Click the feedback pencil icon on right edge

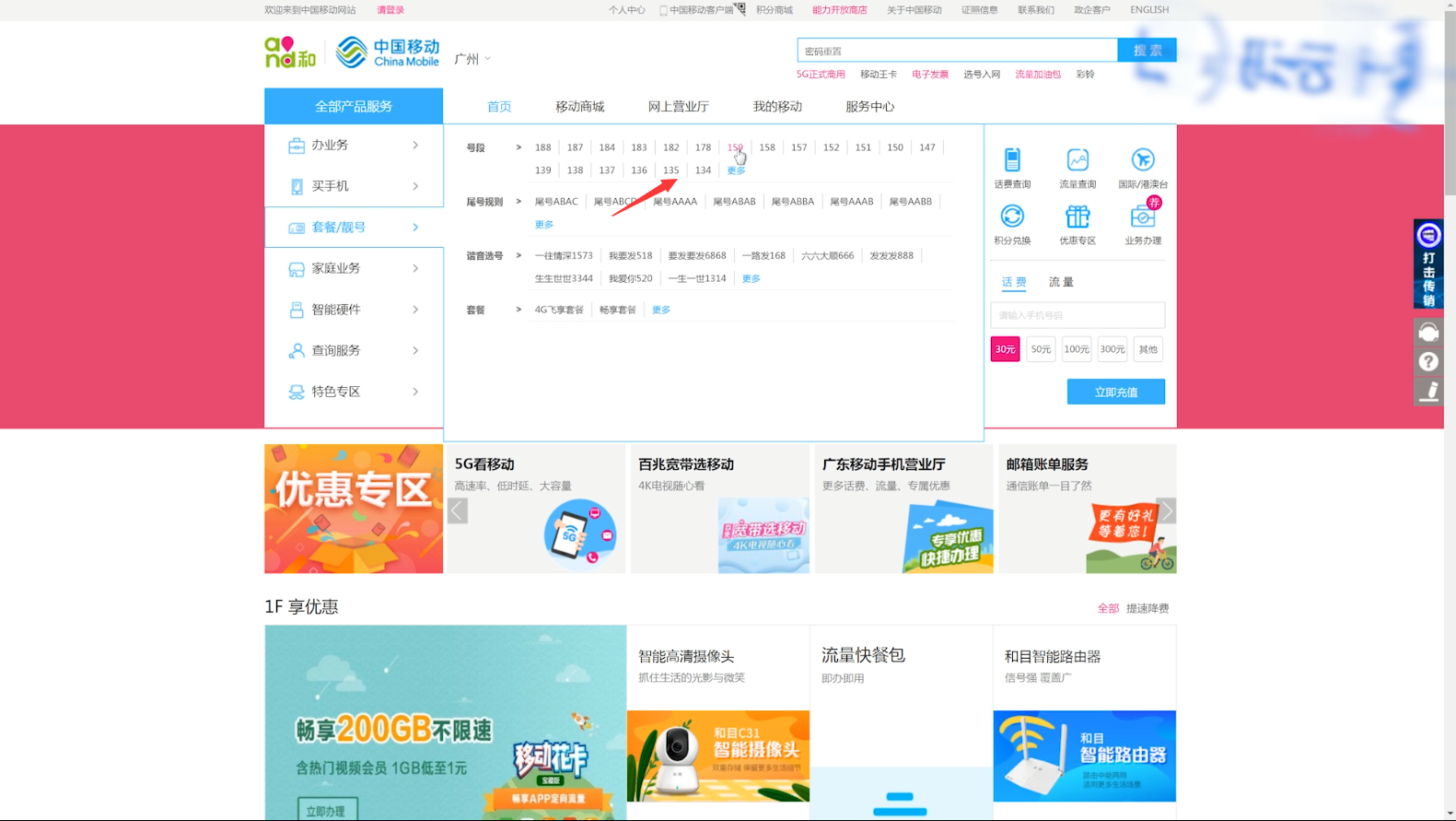[x=1428, y=391]
